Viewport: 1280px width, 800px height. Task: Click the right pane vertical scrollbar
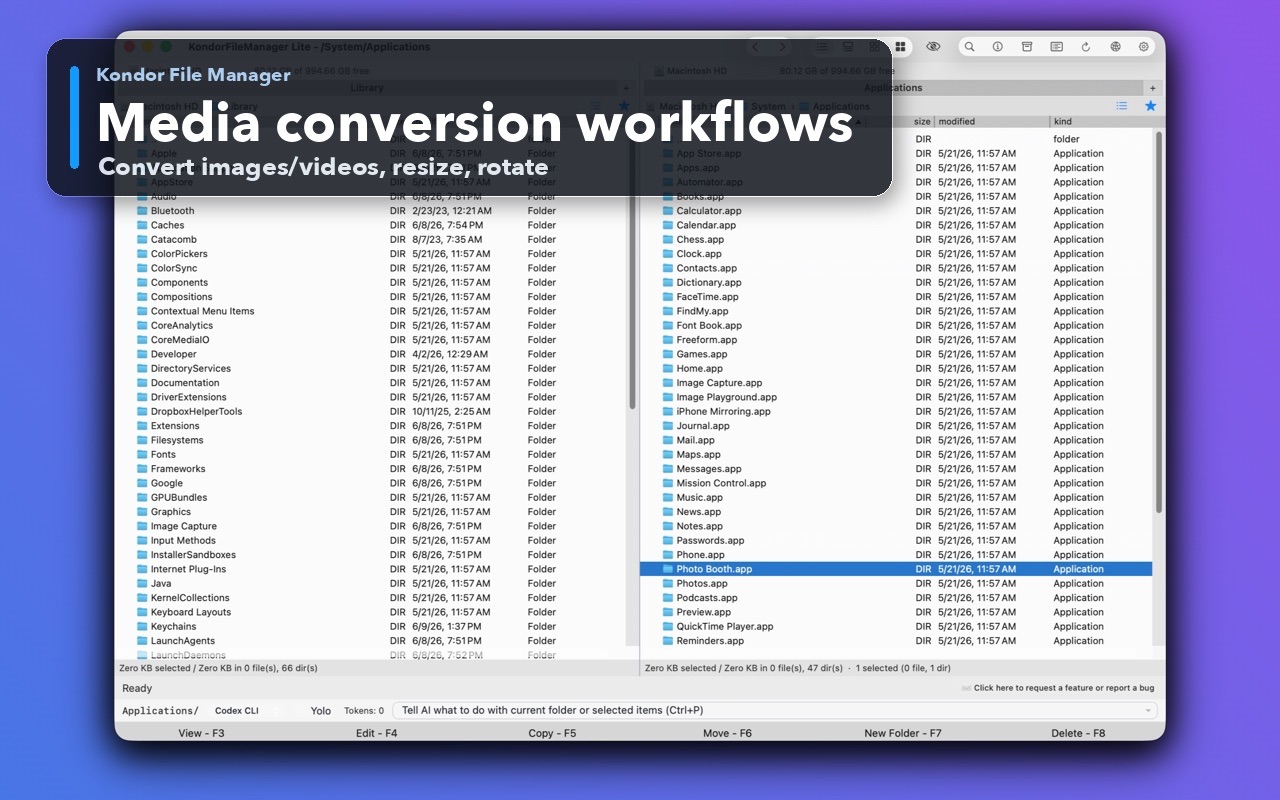click(1159, 320)
